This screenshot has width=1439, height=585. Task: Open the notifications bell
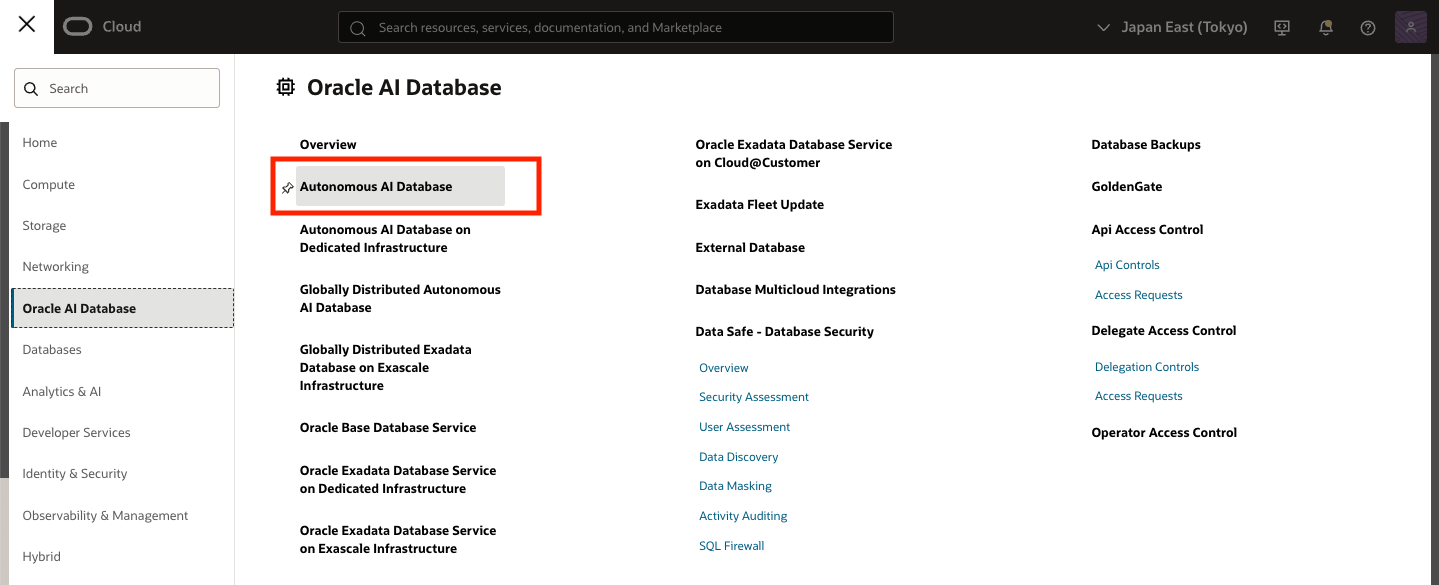[1325, 27]
